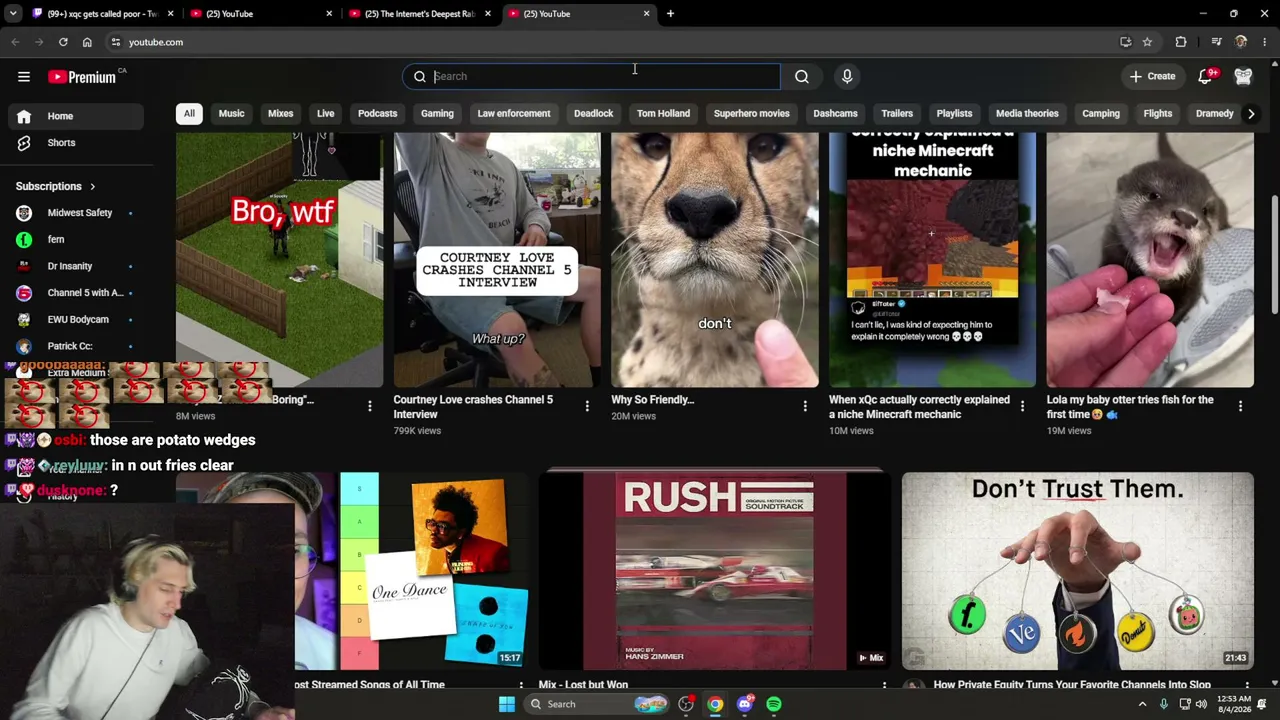Start voice search with the microphone
This screenshot has height=720, width=1280.
coord(847,76)
